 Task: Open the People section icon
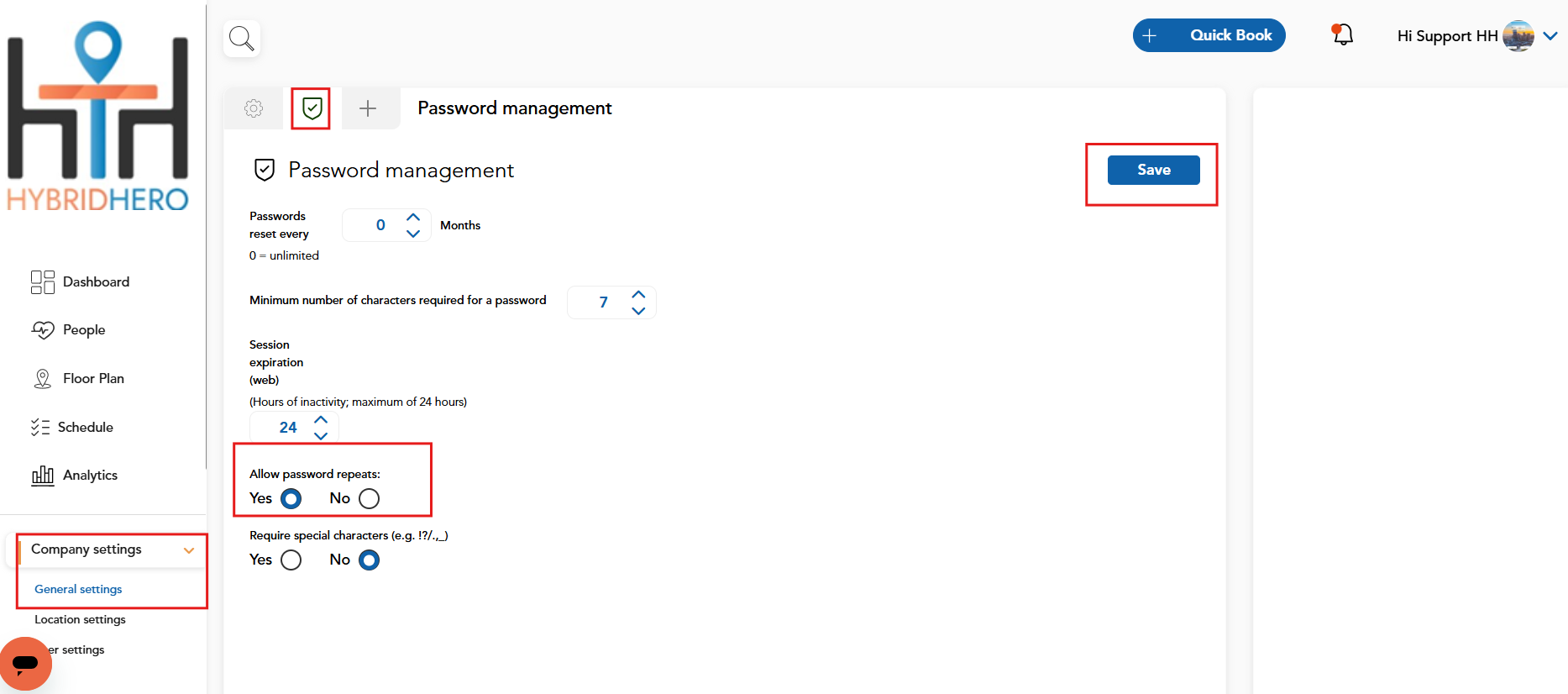click(x=43, y=329)
